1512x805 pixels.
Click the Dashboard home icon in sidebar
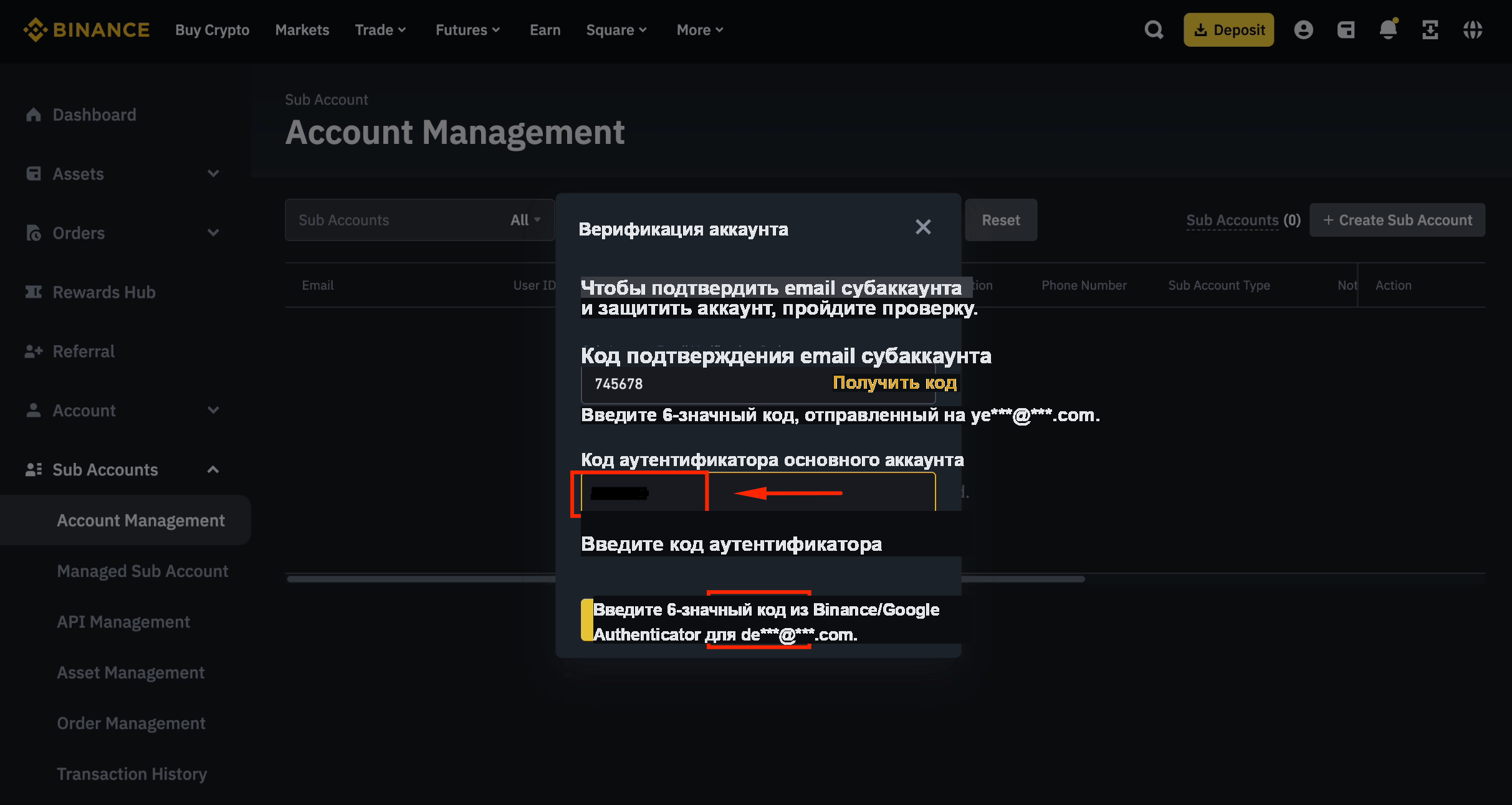pyautogui.click(x=34, y=115)
